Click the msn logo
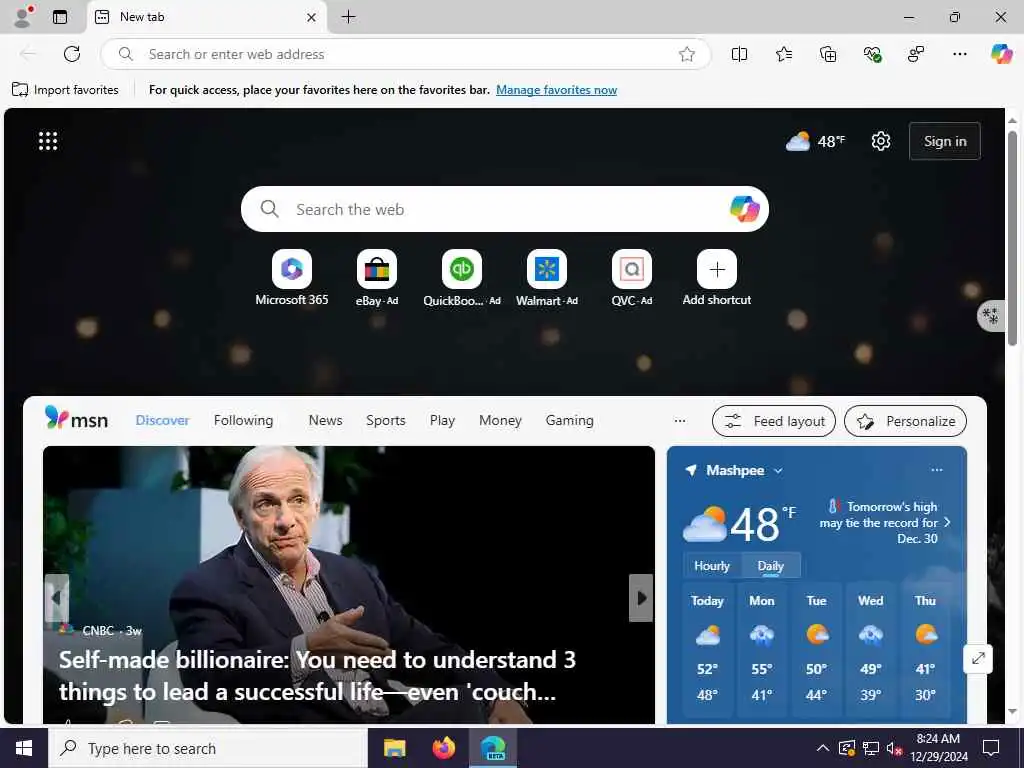Image resolution: width=1024 pixels, height=768 pixels. (76, 419)
